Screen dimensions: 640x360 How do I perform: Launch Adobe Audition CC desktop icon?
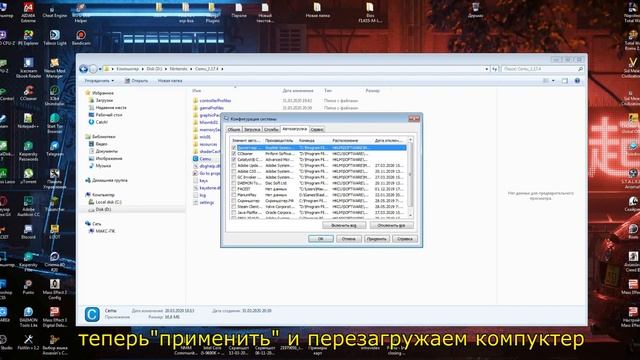tap(28, 207)
